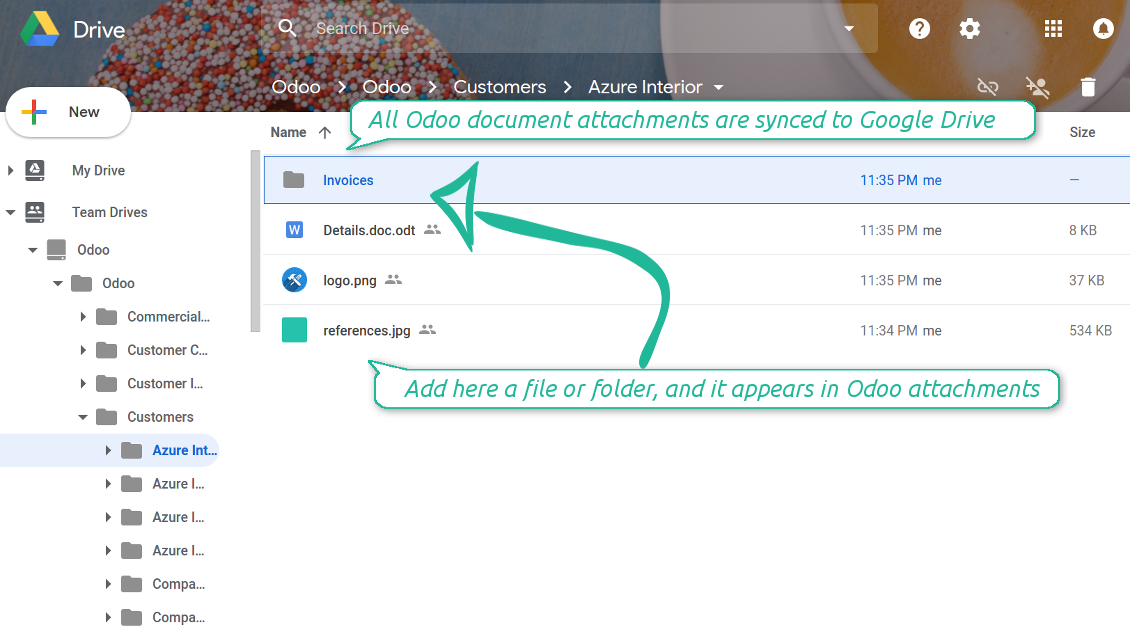Click the 534 KB size value
The height and width of the screenshot is (641, 1130).
point(1090,330)
